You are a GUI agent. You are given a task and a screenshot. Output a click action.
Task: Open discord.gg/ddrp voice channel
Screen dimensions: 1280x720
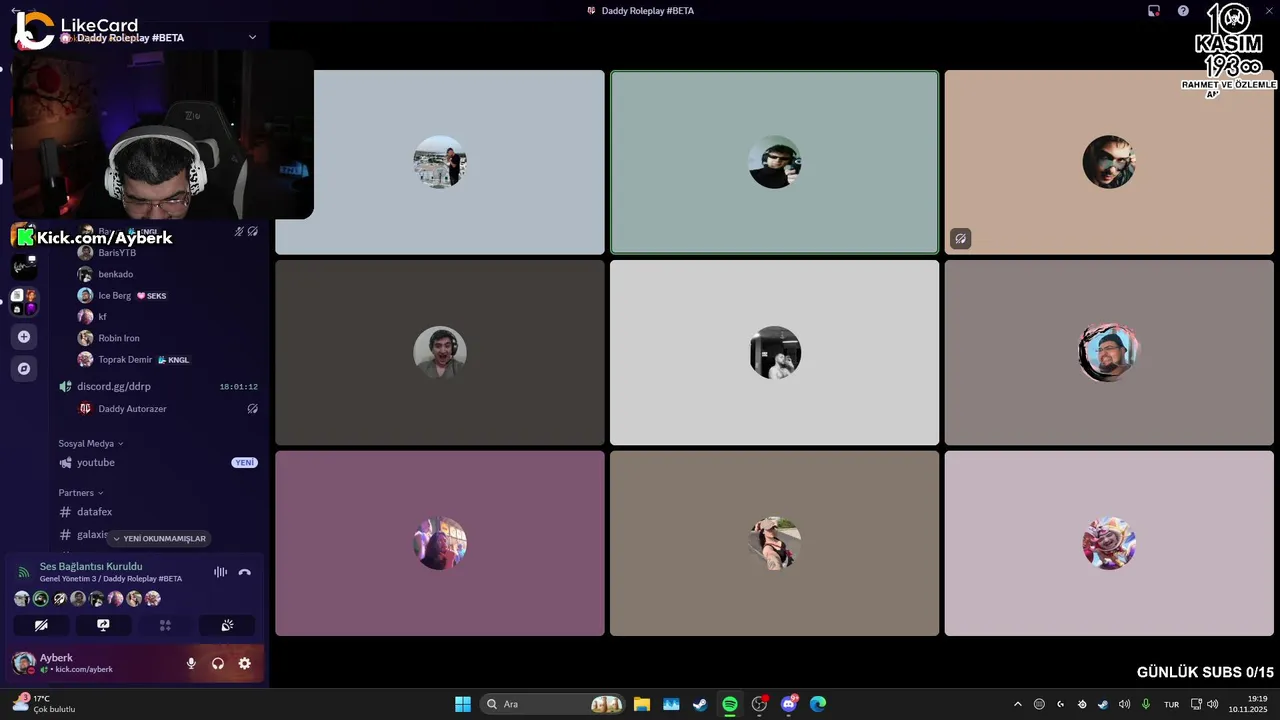(158, 386)
